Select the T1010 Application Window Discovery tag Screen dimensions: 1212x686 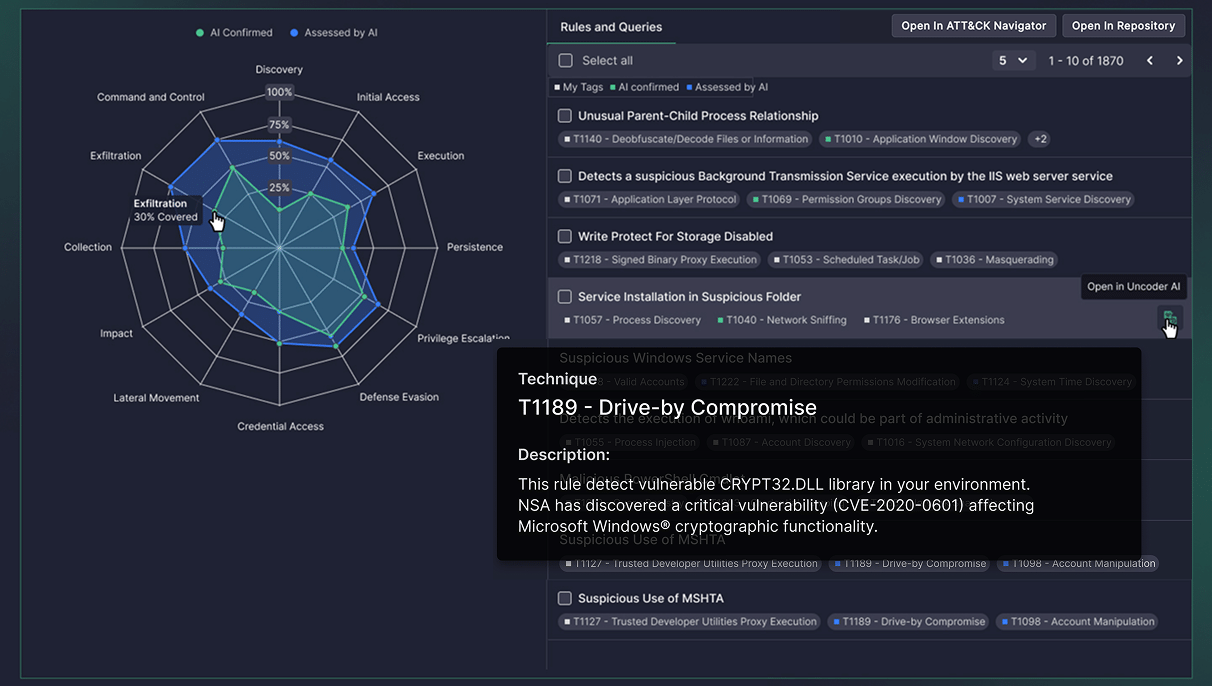(x=921, y=139)
